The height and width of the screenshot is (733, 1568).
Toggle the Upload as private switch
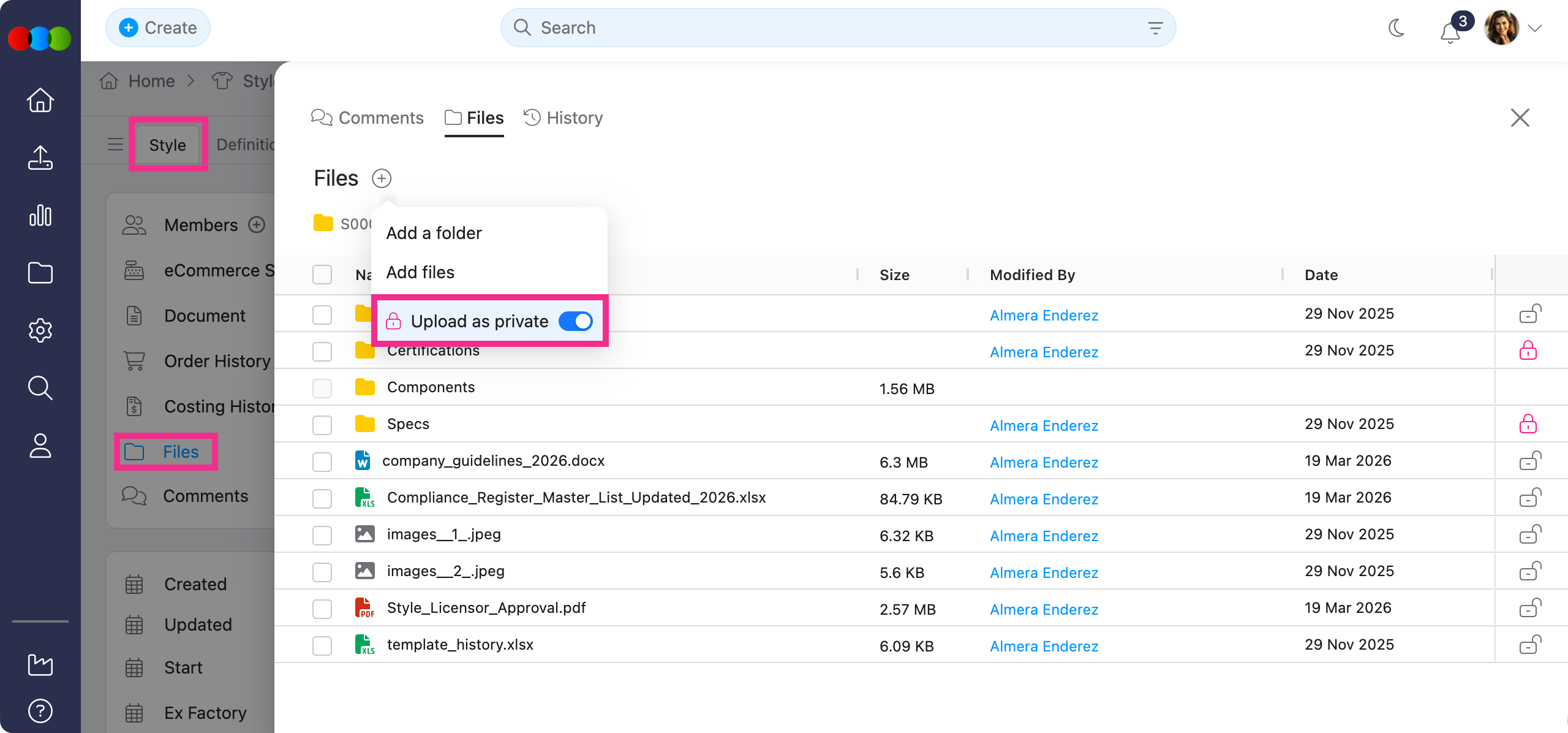[x=576, y=321]
